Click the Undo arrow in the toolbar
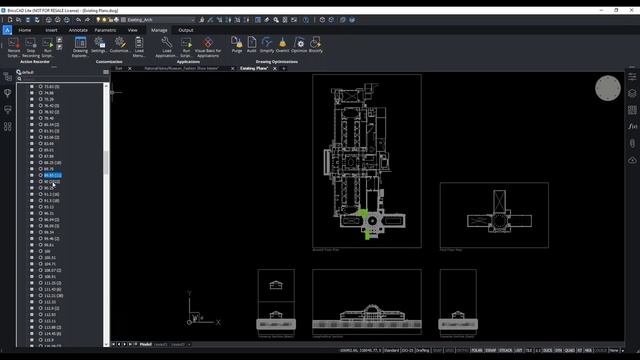 coord(78,20)
